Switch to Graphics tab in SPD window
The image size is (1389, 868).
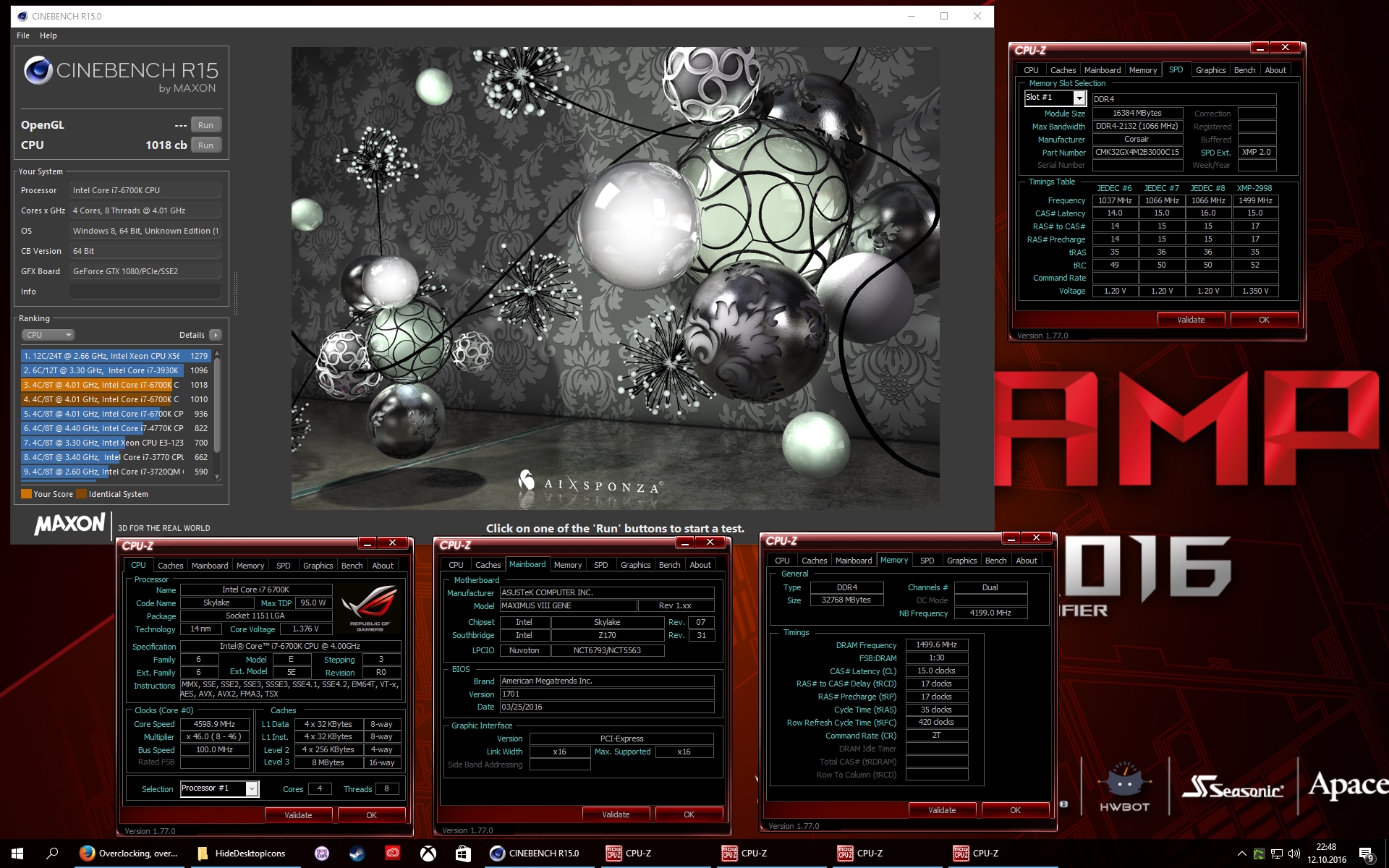(1210, 70)
